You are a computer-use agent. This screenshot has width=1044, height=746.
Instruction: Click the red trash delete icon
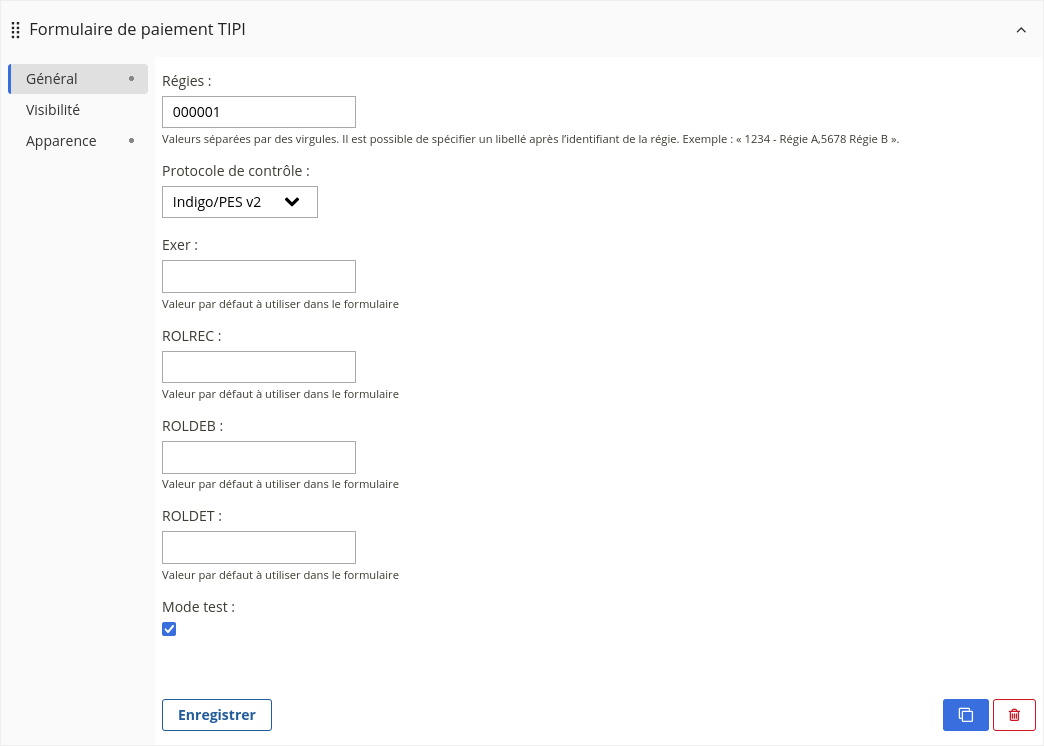[1014, 715]
